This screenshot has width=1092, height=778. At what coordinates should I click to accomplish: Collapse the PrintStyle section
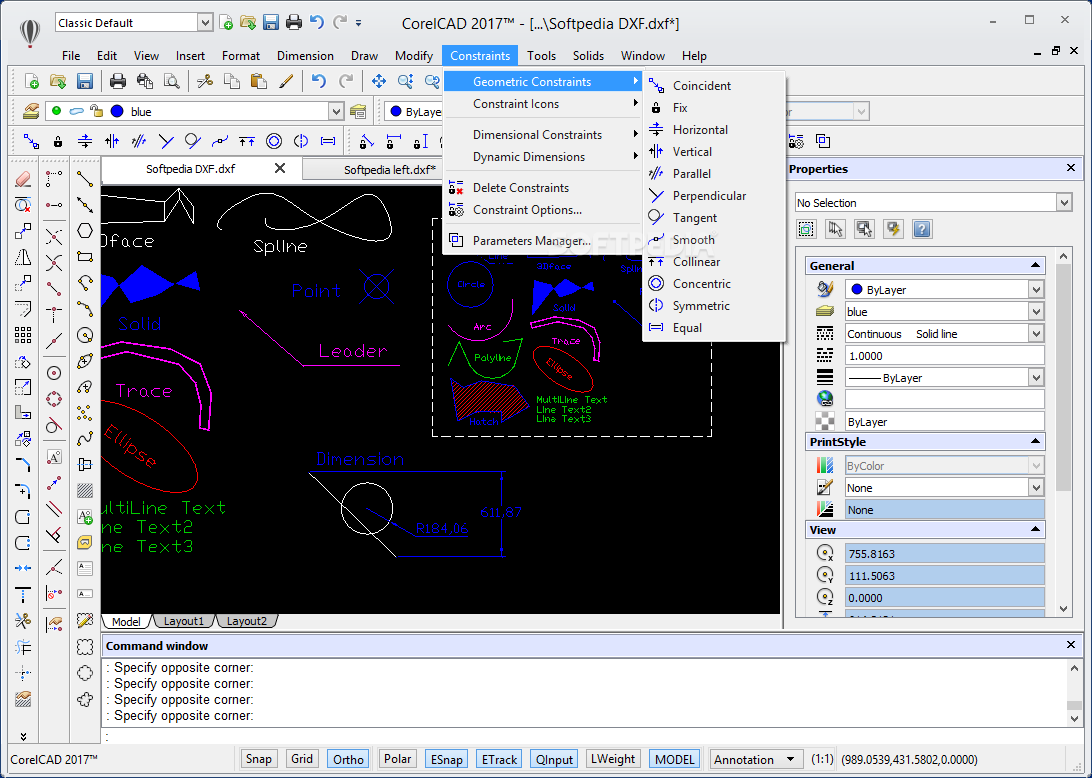[x=1035, y=442]
